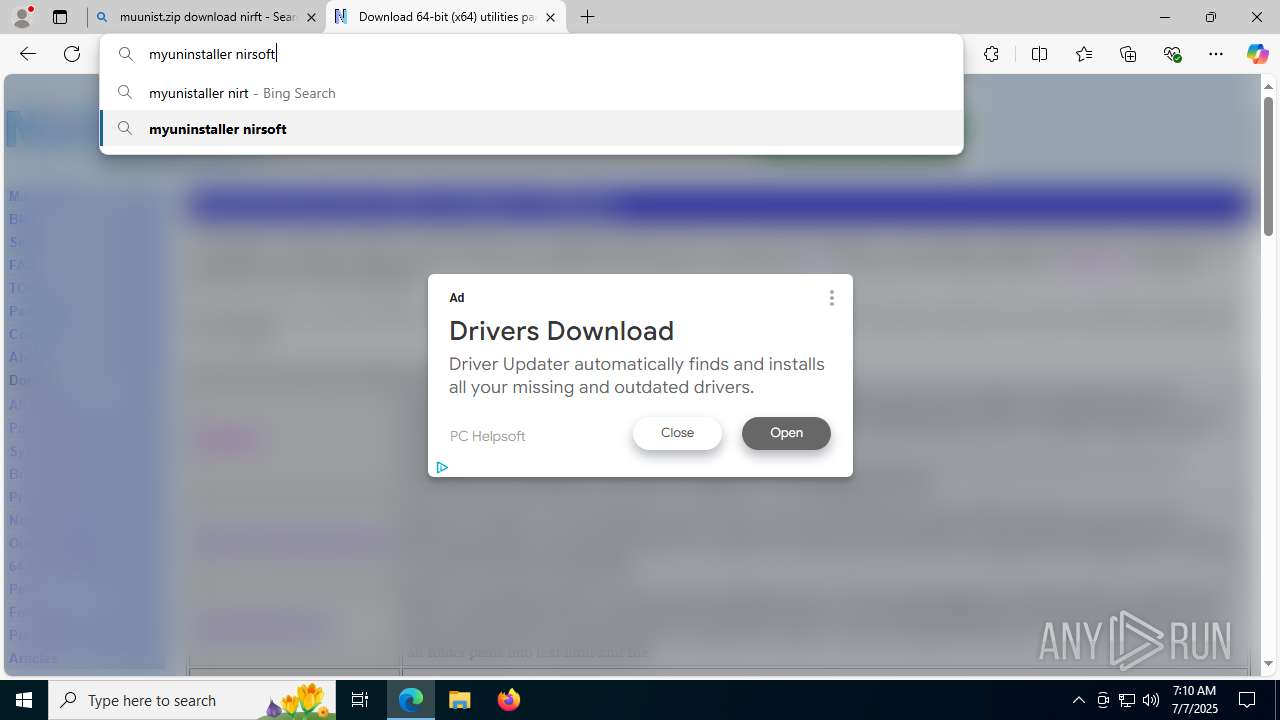The image size is (1280, 720).
Task: Click the page scrollbar up arrow
Action: tap(1268, 87)
